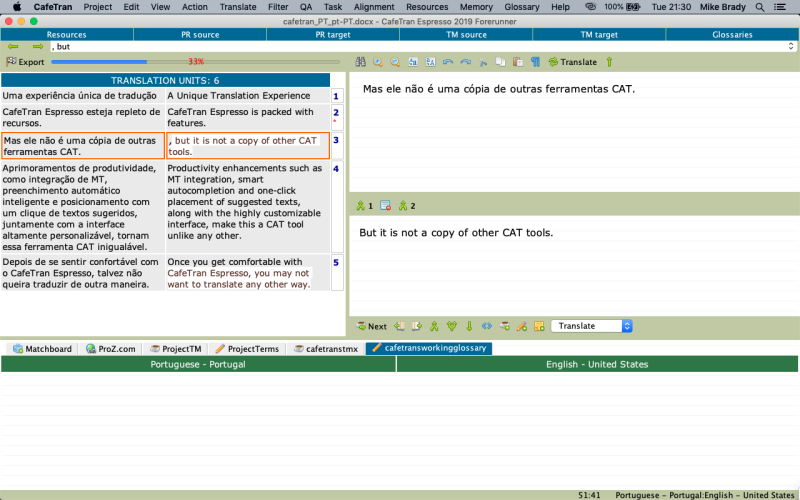Open the Translate status dropdown
This screenshot has width=800, height=500.
coord(592,326)
